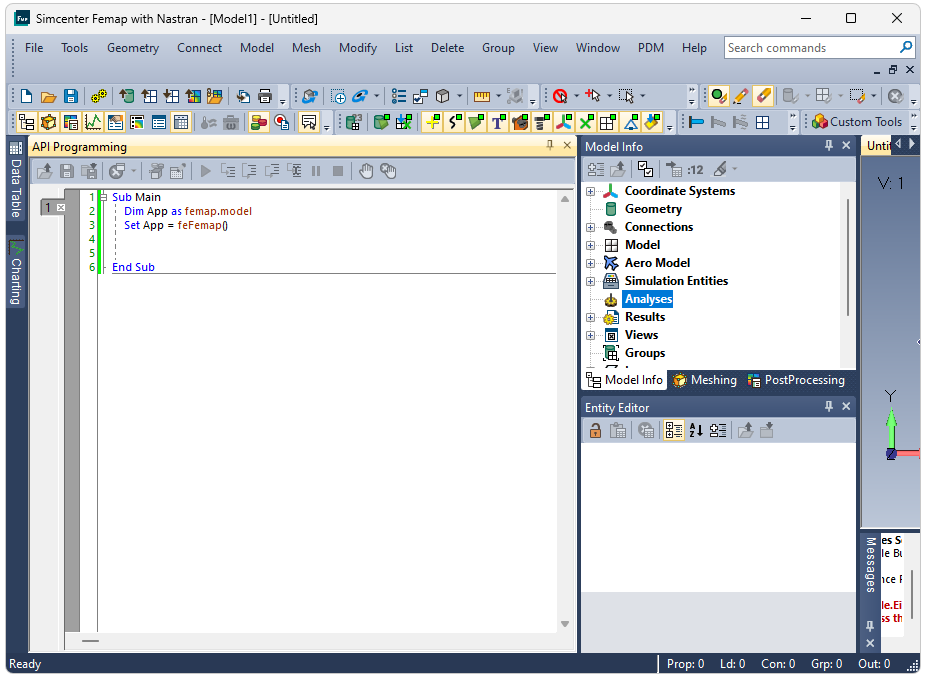Click the Connection Editor stacked discs icon
Viewport: 925px width, 679px height.
258,122
